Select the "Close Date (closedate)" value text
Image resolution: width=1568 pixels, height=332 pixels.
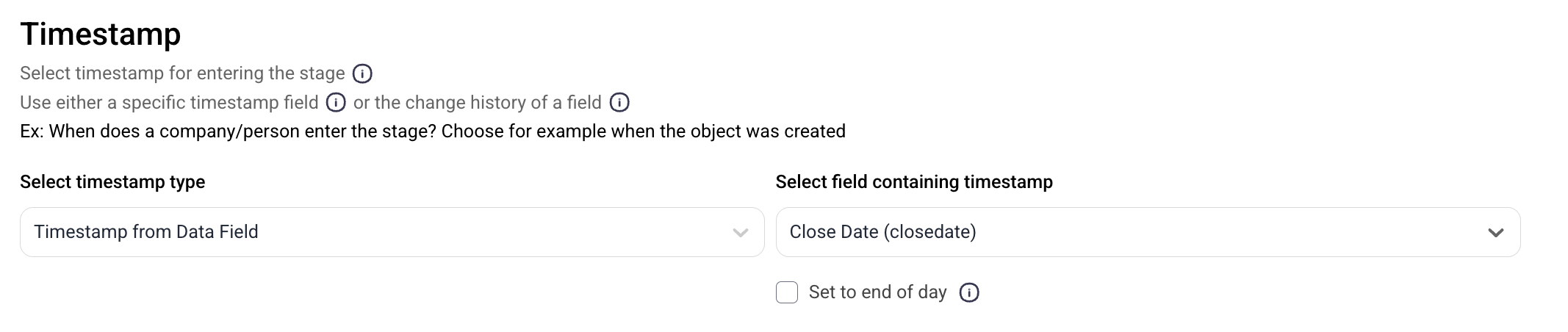(882, 232)
